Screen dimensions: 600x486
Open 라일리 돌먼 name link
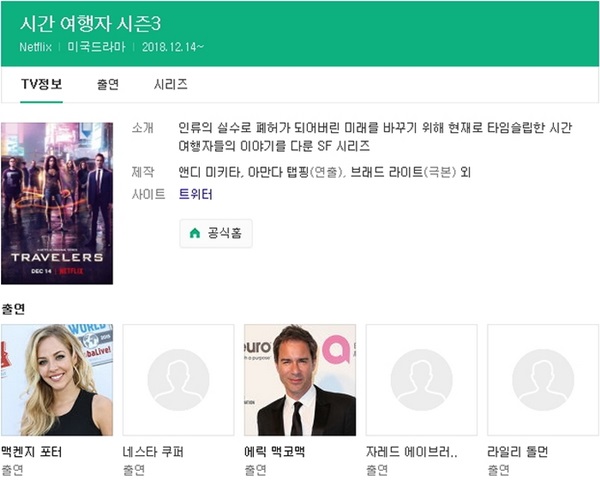click(518, 452)
